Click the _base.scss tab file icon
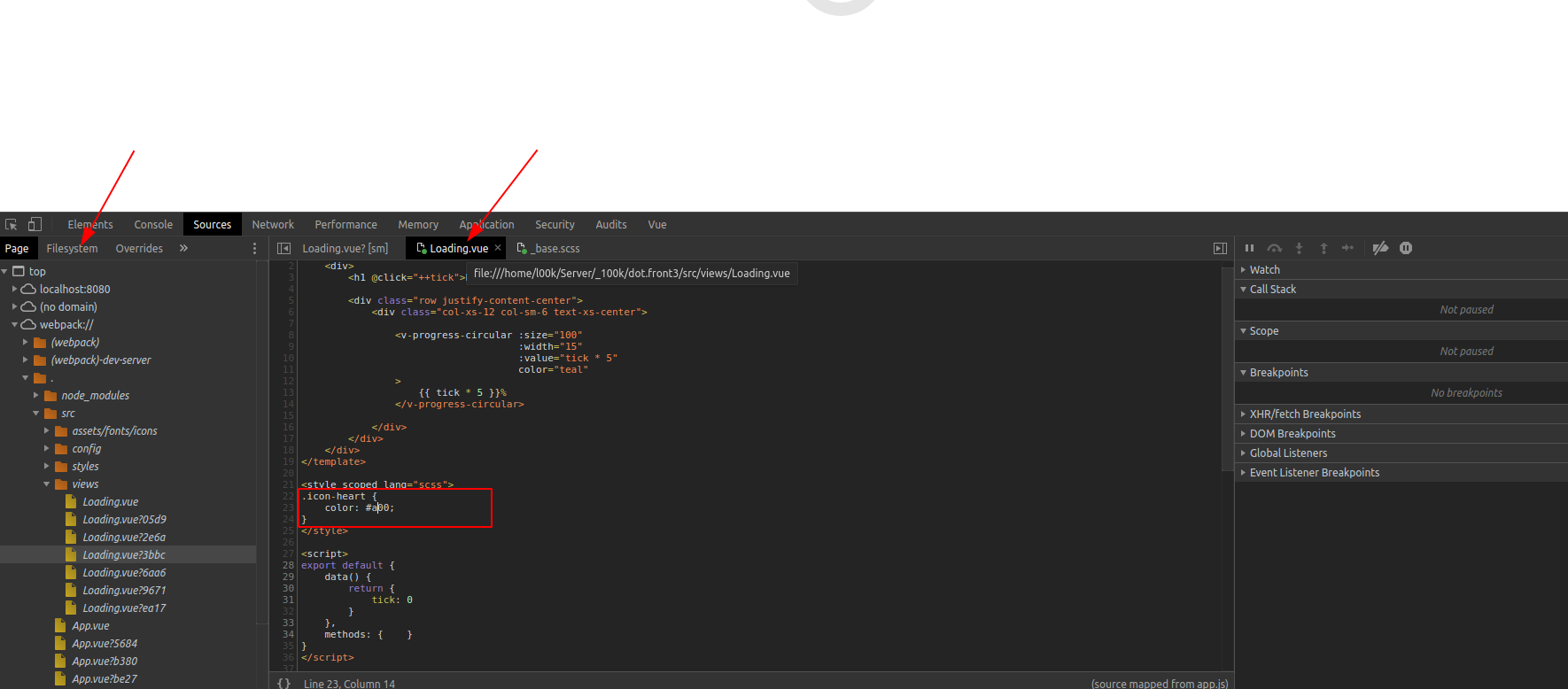The image size is (1568, 689). point(522,248)
